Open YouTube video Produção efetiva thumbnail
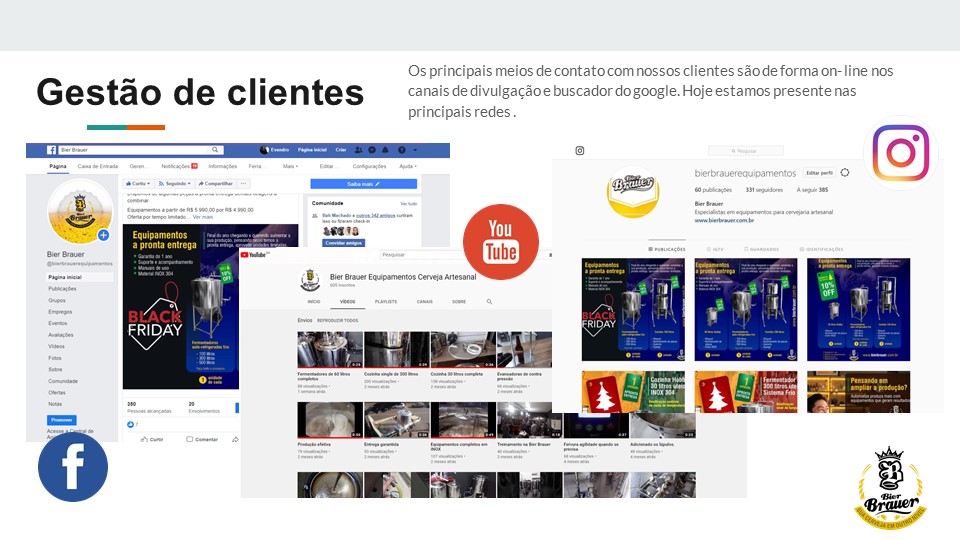This screenshot has width=960, height=540. click(x=330, y=420)
